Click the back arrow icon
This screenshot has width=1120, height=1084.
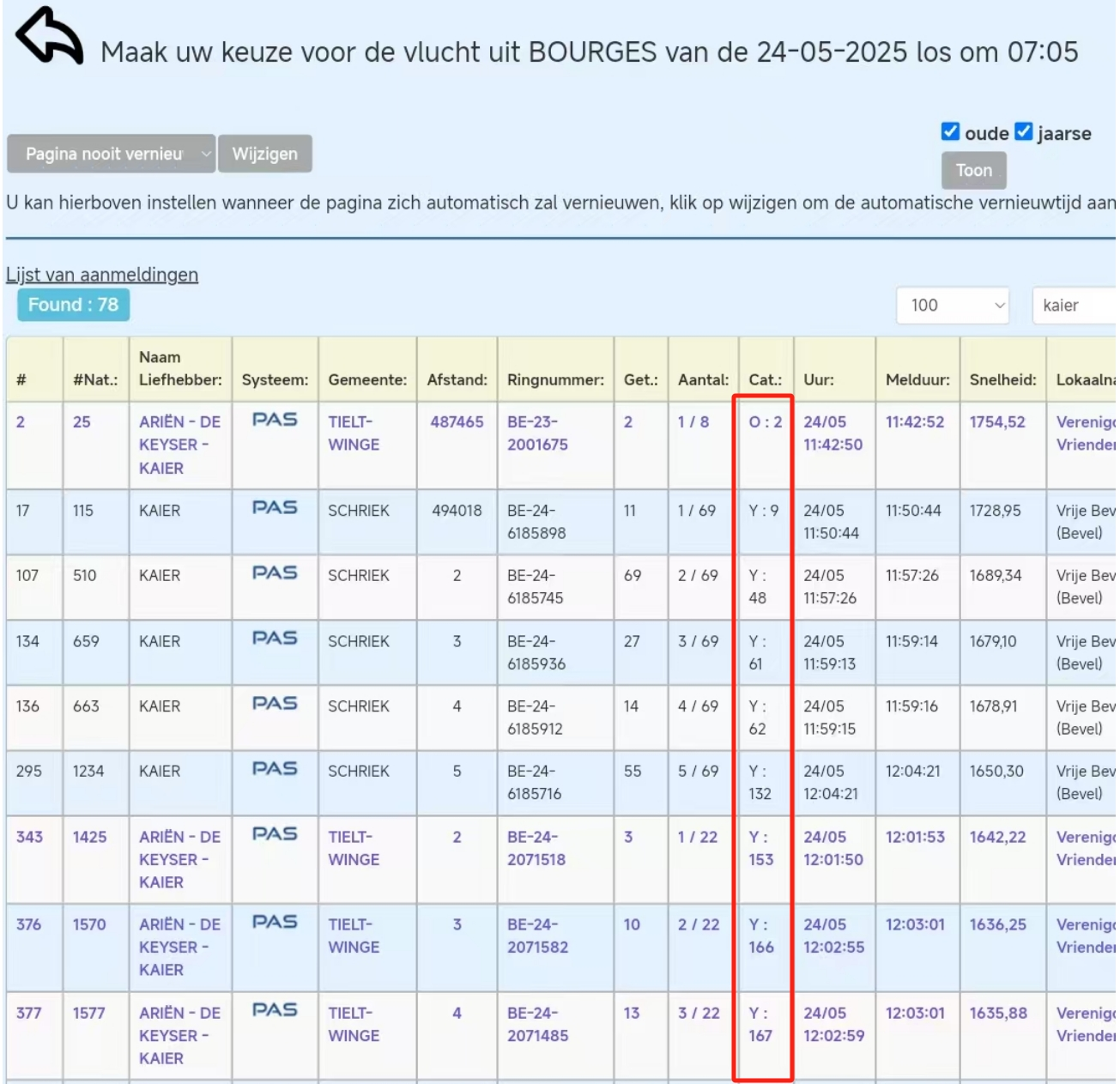(49, 37)
